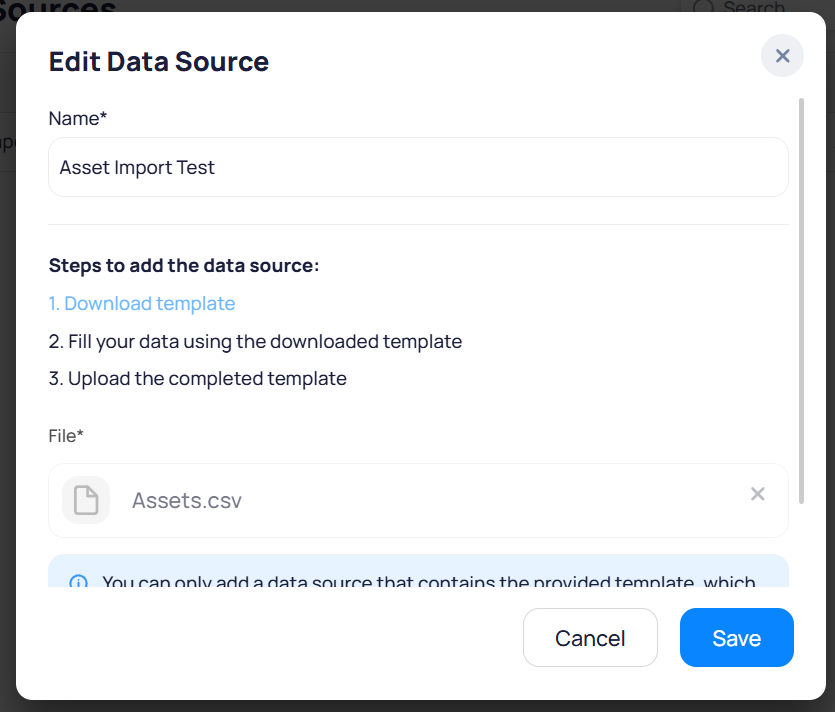Click empty area of the file upload box
The width and height of the screenshot is (835, 712).
pos(500,500)
